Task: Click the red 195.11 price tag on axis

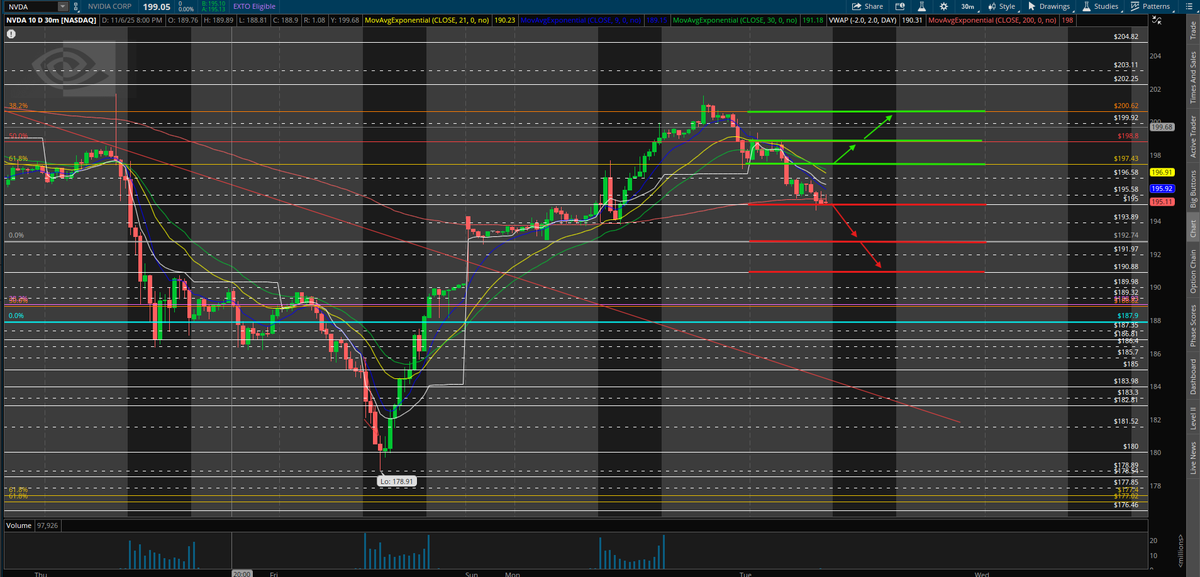Action: pyautogui.click(x=1162, y=202)
